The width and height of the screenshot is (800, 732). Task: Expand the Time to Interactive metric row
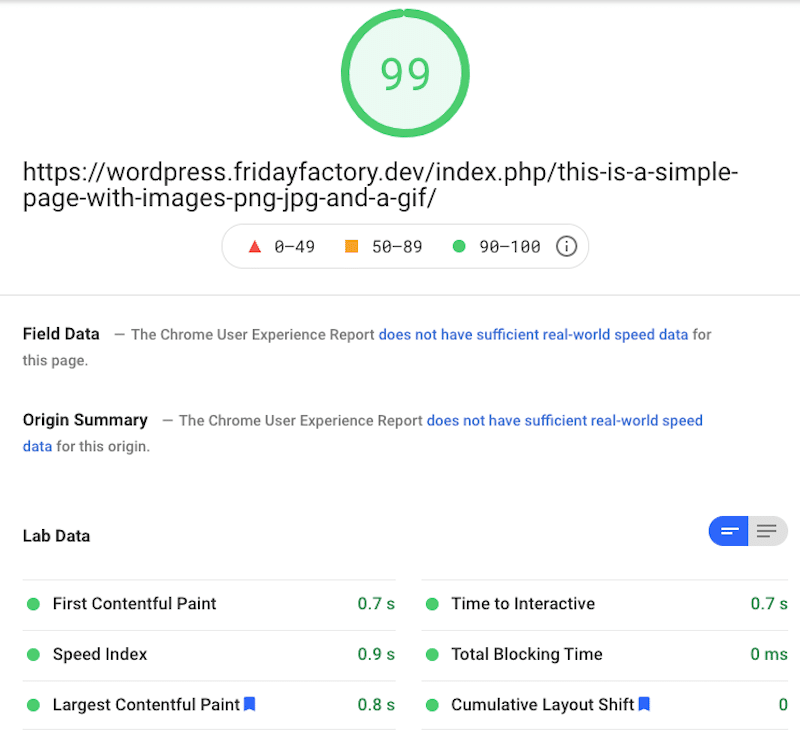coord(605,604)
